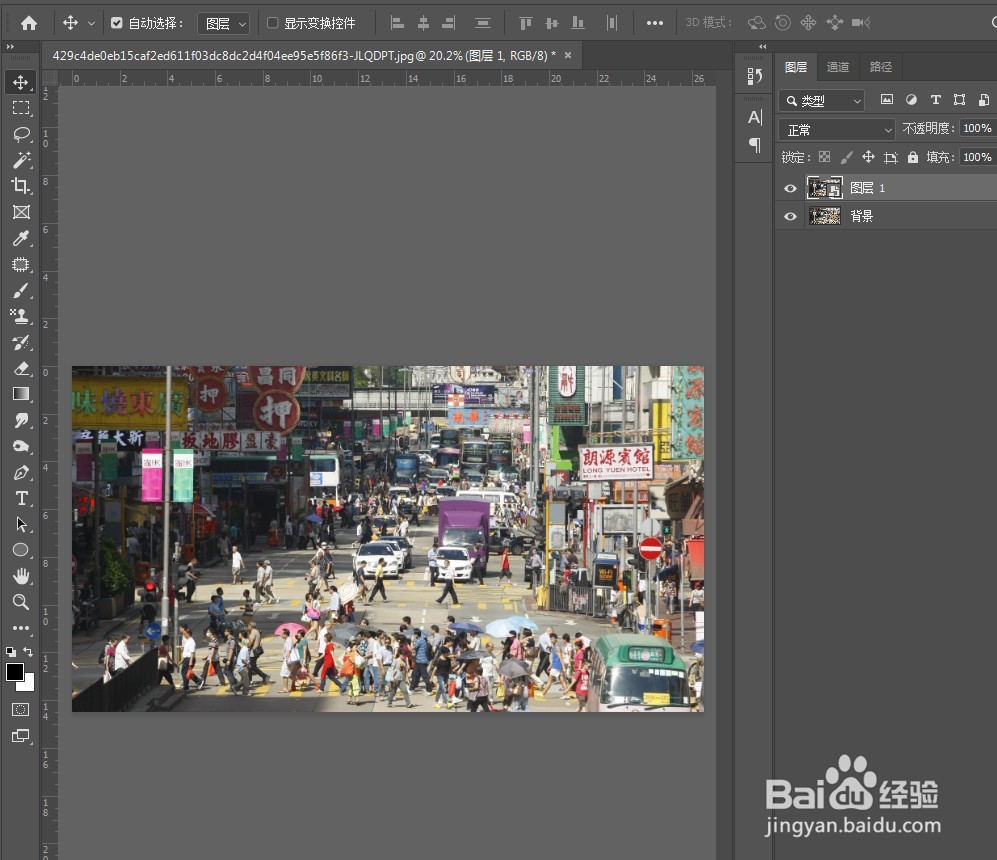The height and width of the screenshot is (860, 997).
Task: Toggle lock image pixels brush icon
Action: click(x=846, y=157)
